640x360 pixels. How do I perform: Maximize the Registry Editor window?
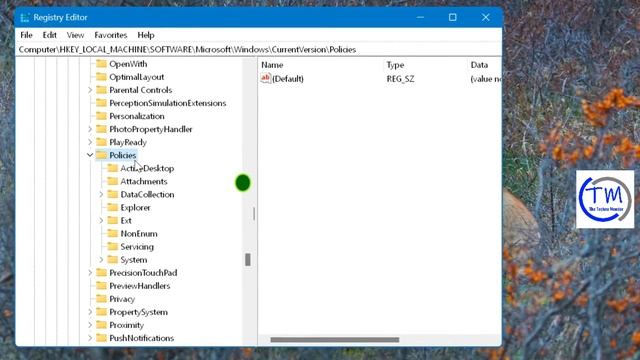pyautogui.click(x=453, y=17)
